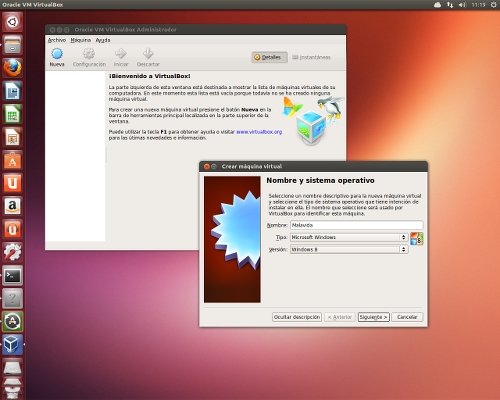Click the Nueva toolbar icon in VirtualBox

pyautogui.click(x=57, y=57)
